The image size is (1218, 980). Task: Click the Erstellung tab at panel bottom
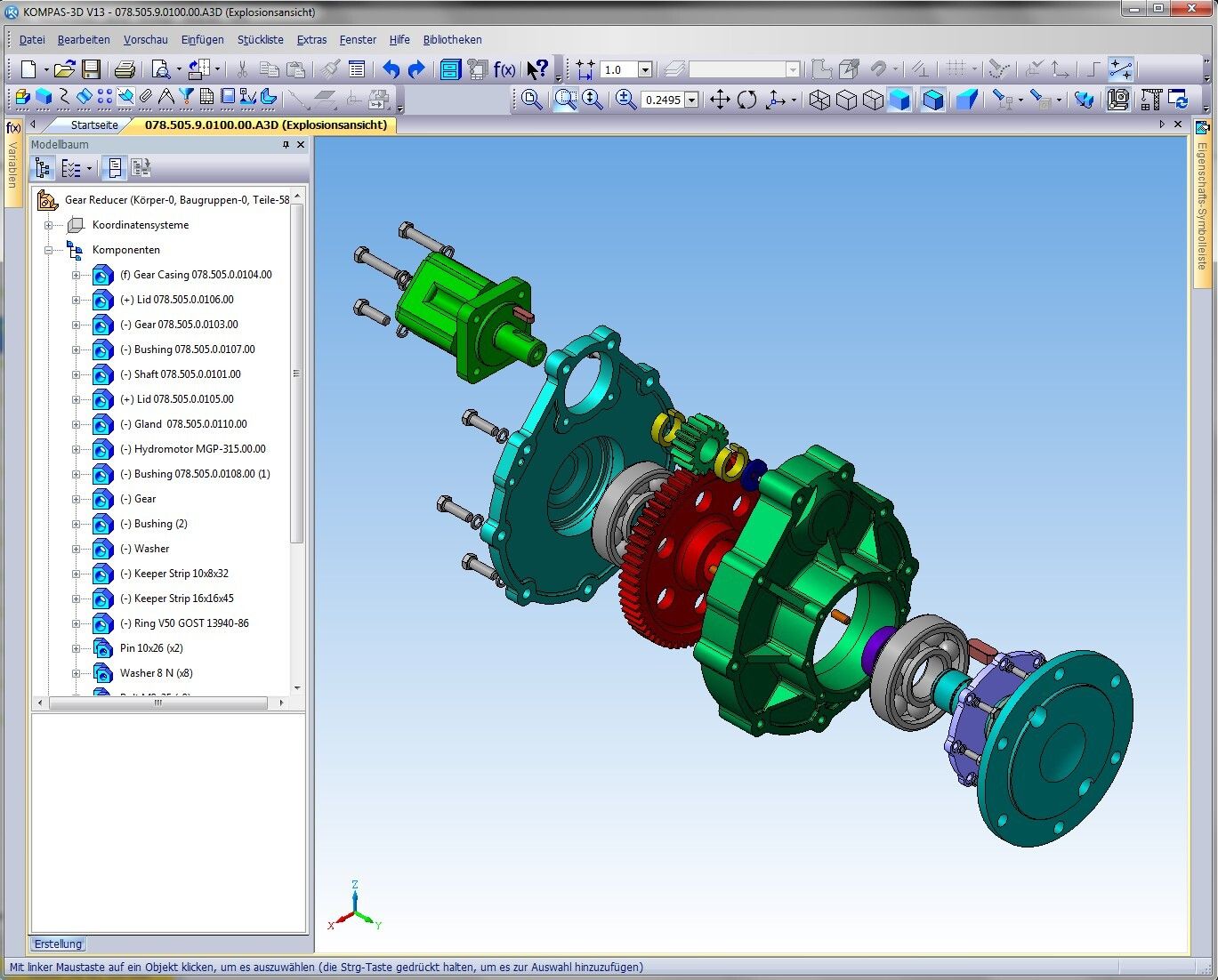point(59,944)
